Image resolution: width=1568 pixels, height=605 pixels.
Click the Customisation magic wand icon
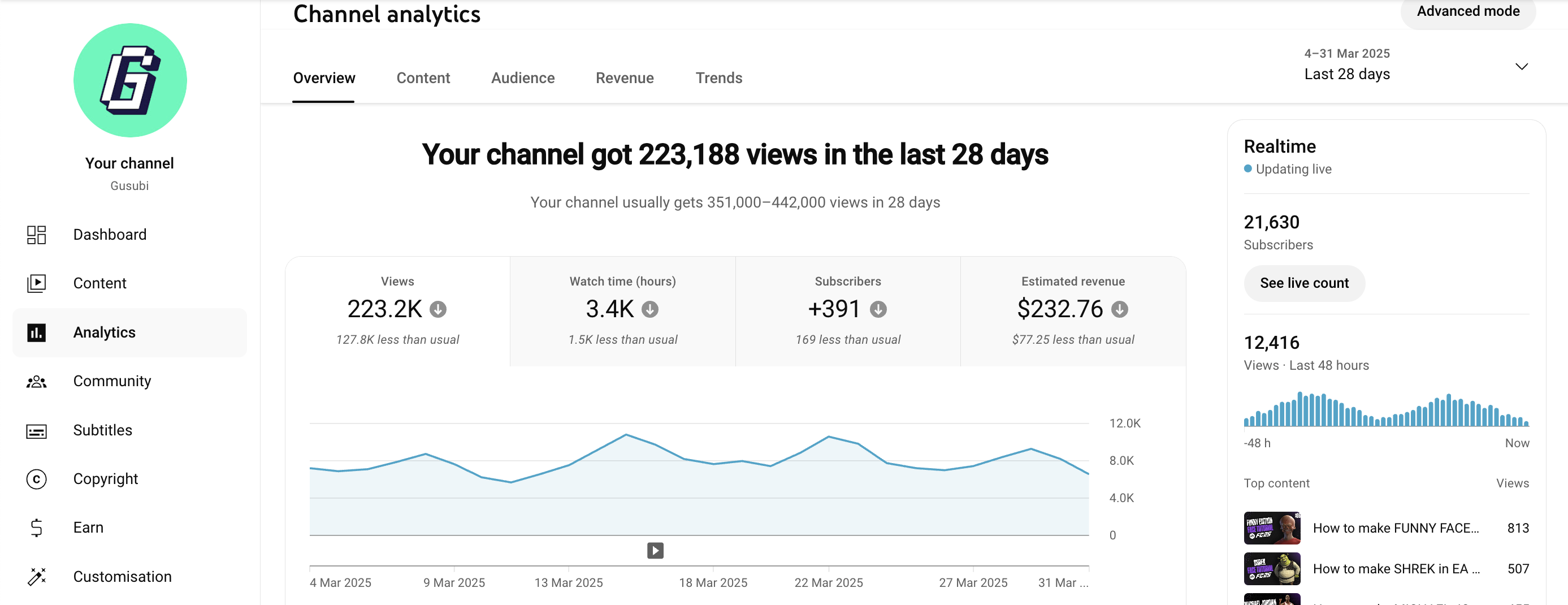37,577
